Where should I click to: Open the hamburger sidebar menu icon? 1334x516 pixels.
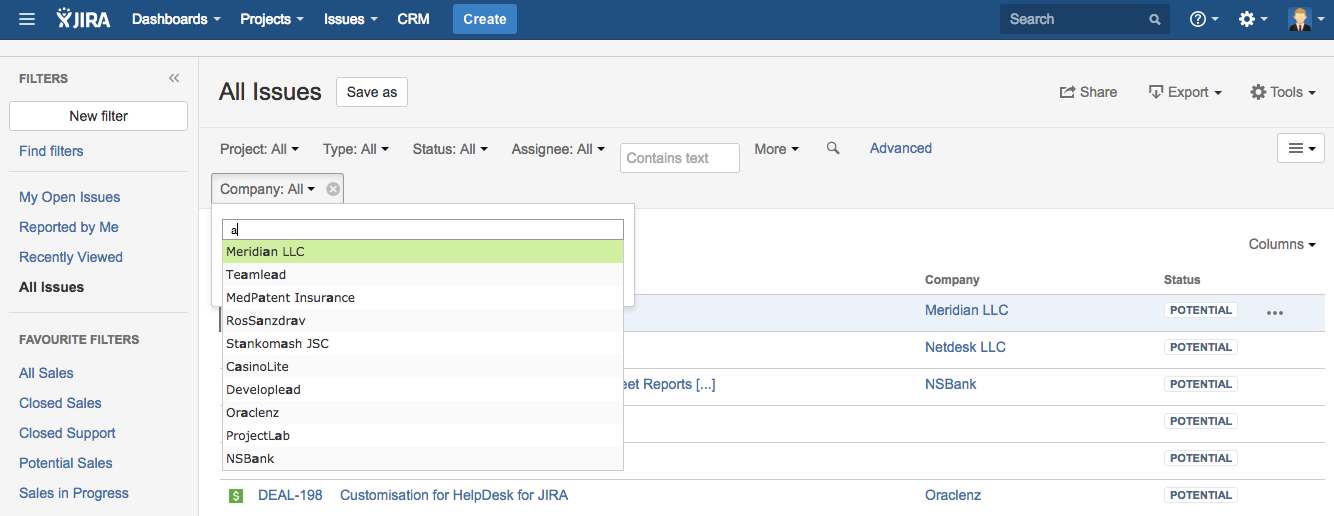27,19
